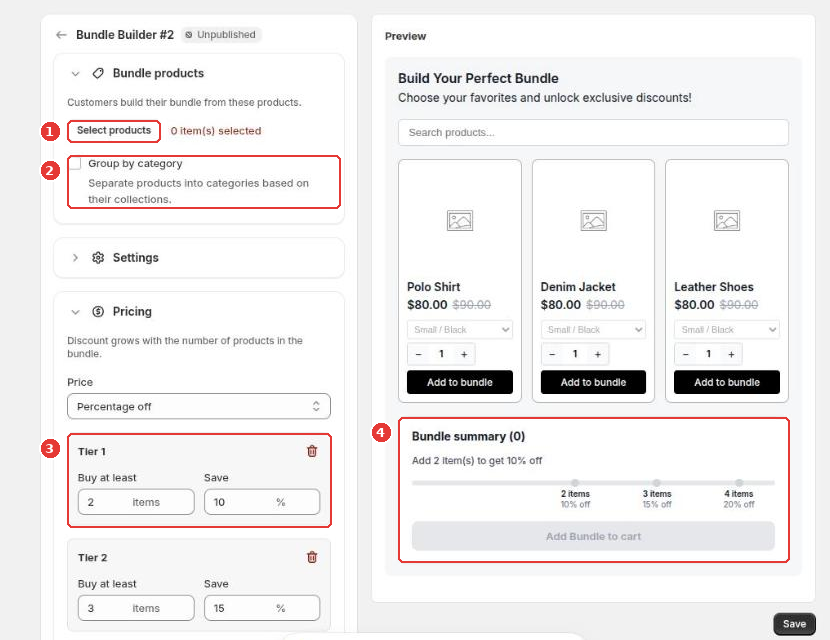830x640 pixels.
Task: Add Polo Shirt to bundle
Action: tap(459, 382)
